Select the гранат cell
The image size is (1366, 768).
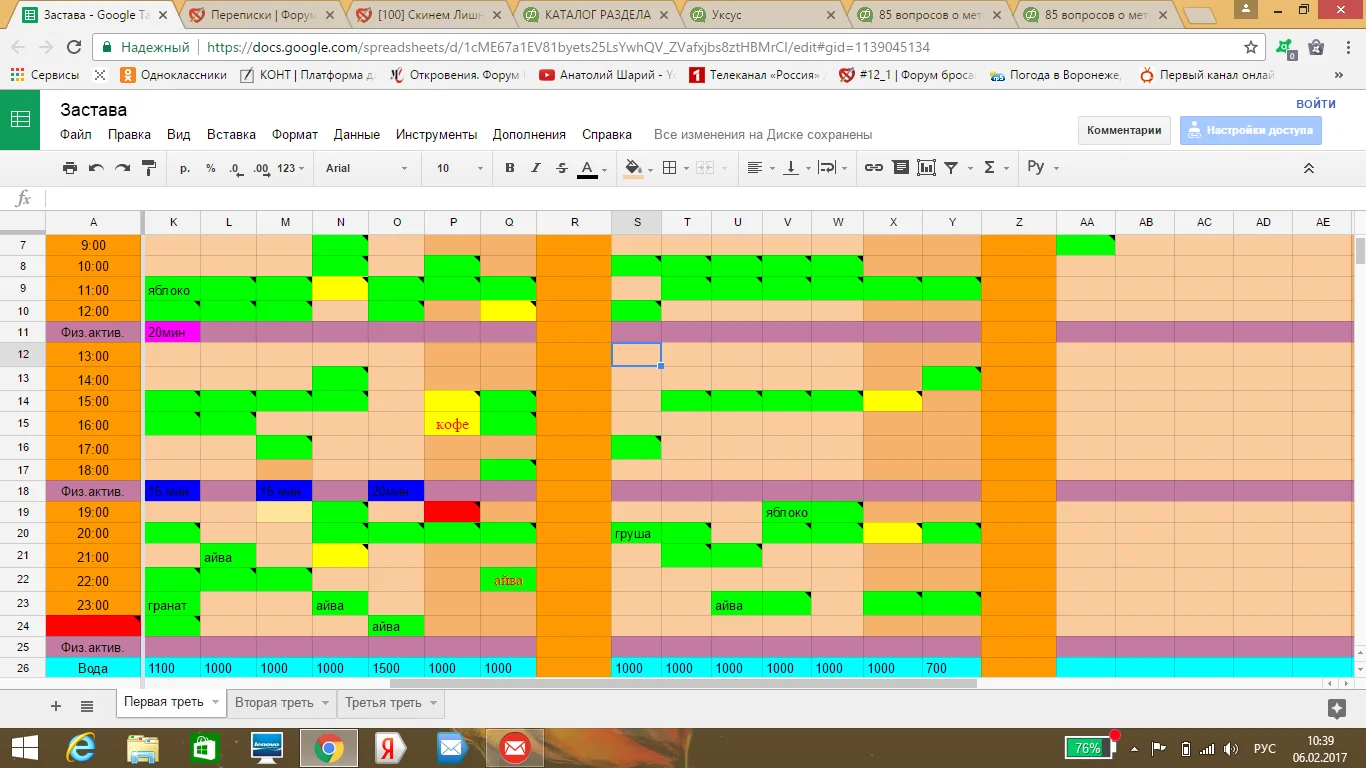pyautogui.click(x=173, y=605)
